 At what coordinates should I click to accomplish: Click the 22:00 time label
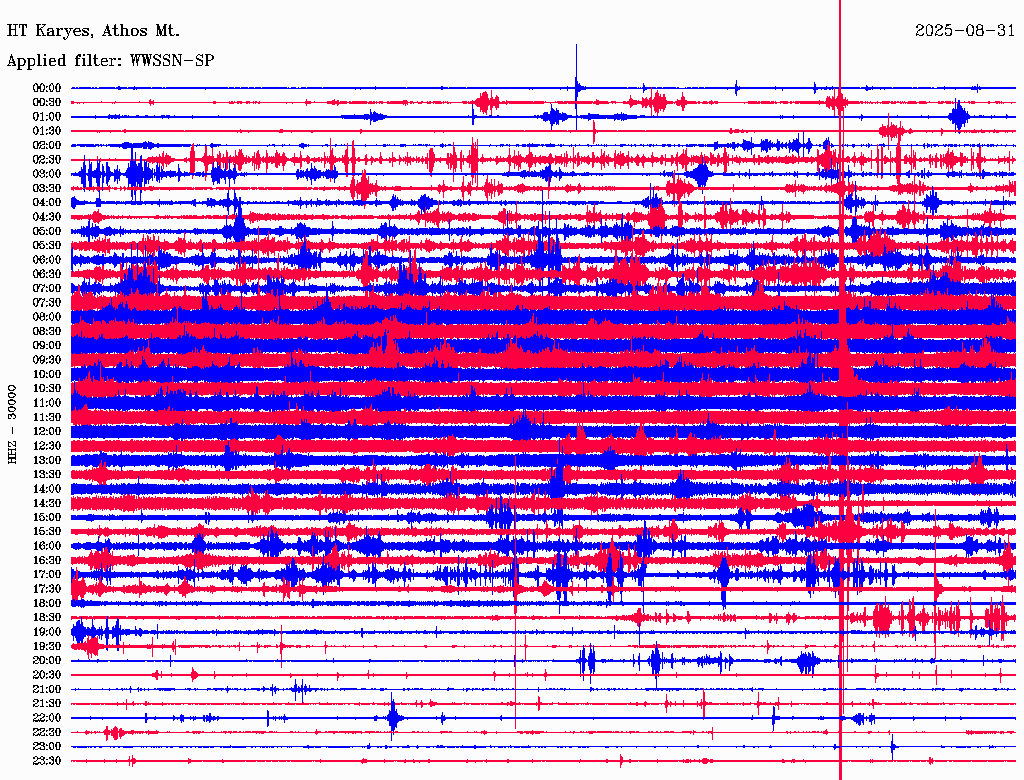click(x=47, y=717)
